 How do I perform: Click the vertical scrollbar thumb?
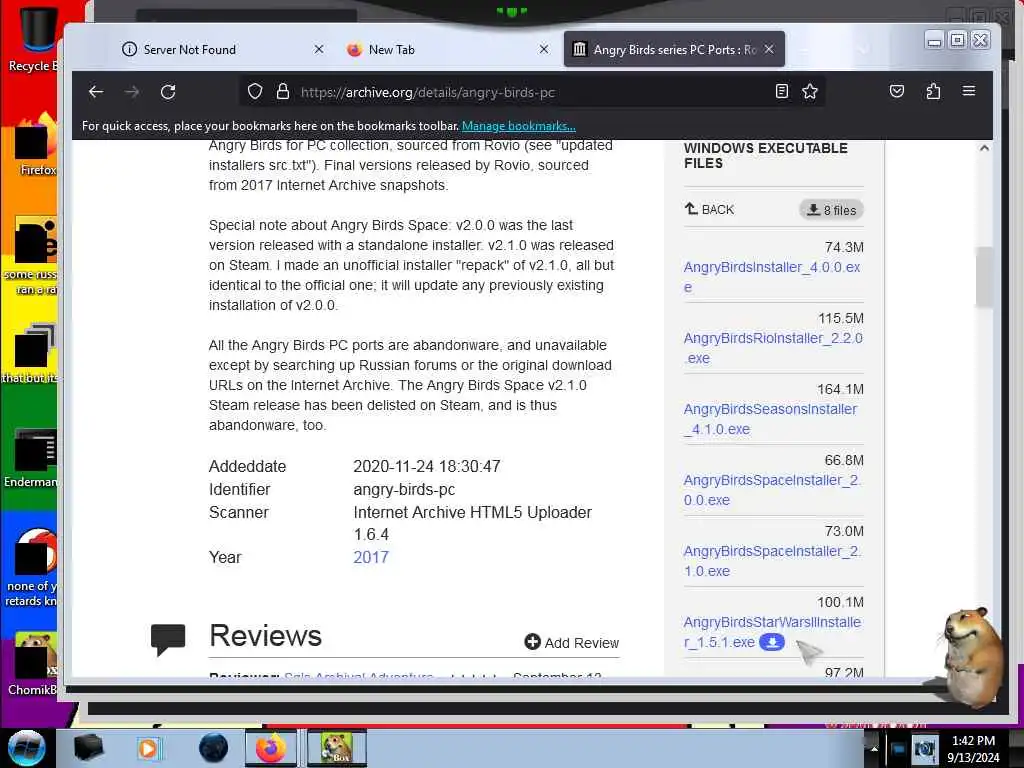coord(984,277)
